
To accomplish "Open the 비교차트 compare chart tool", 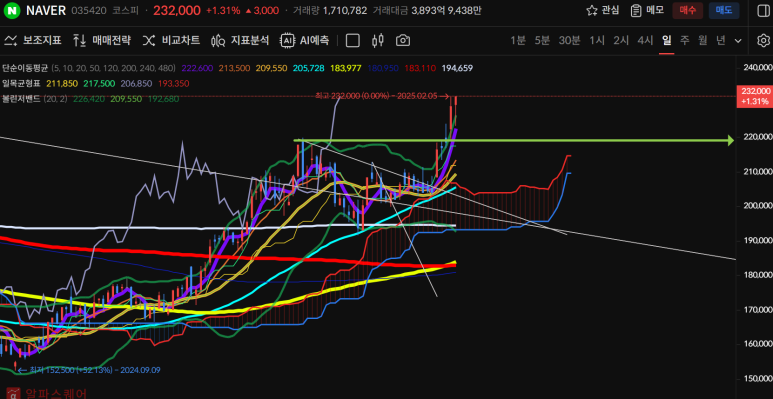I will (172, 40).
